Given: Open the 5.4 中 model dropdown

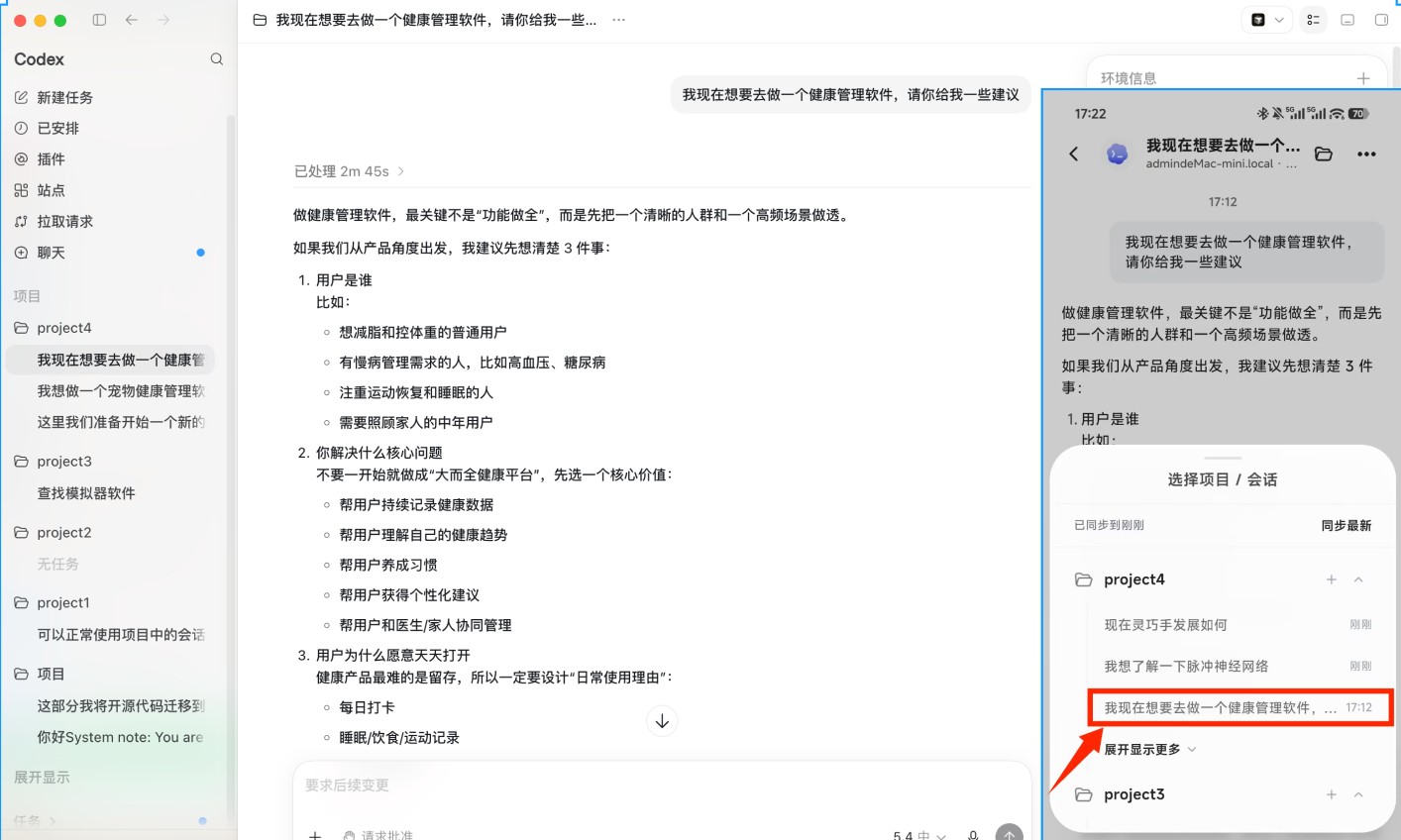Looking at the screenshot, I should pos(919,835).
